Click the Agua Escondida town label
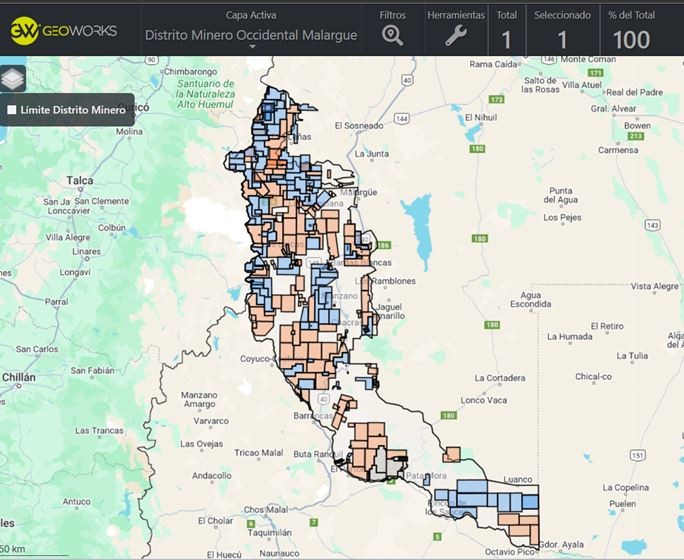The height and width of the screenshot is (560, 684). [x=530, y=301]
